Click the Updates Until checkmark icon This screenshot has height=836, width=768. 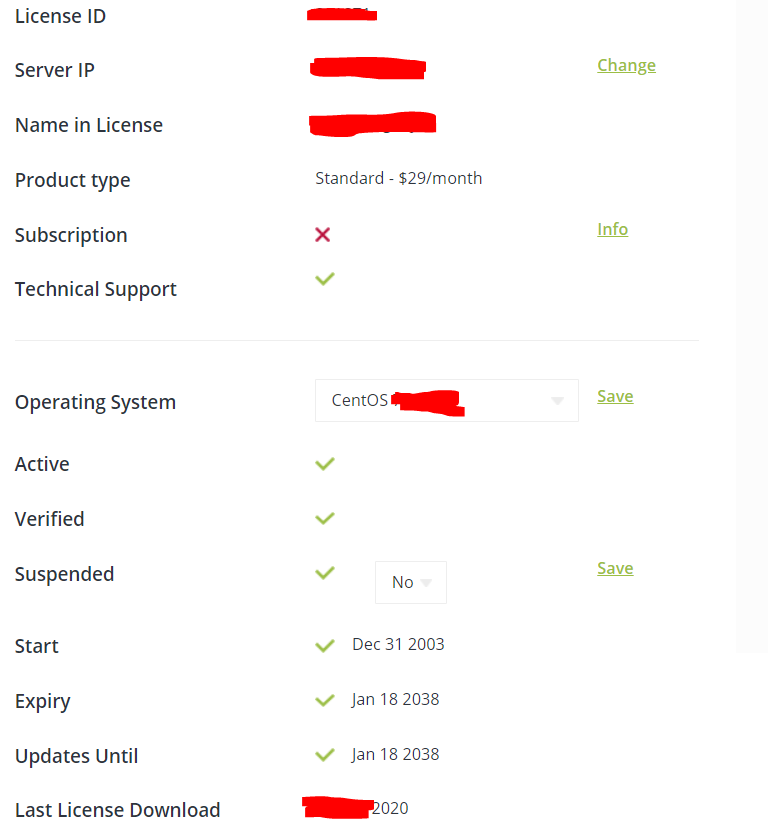[x=324, y=755]
